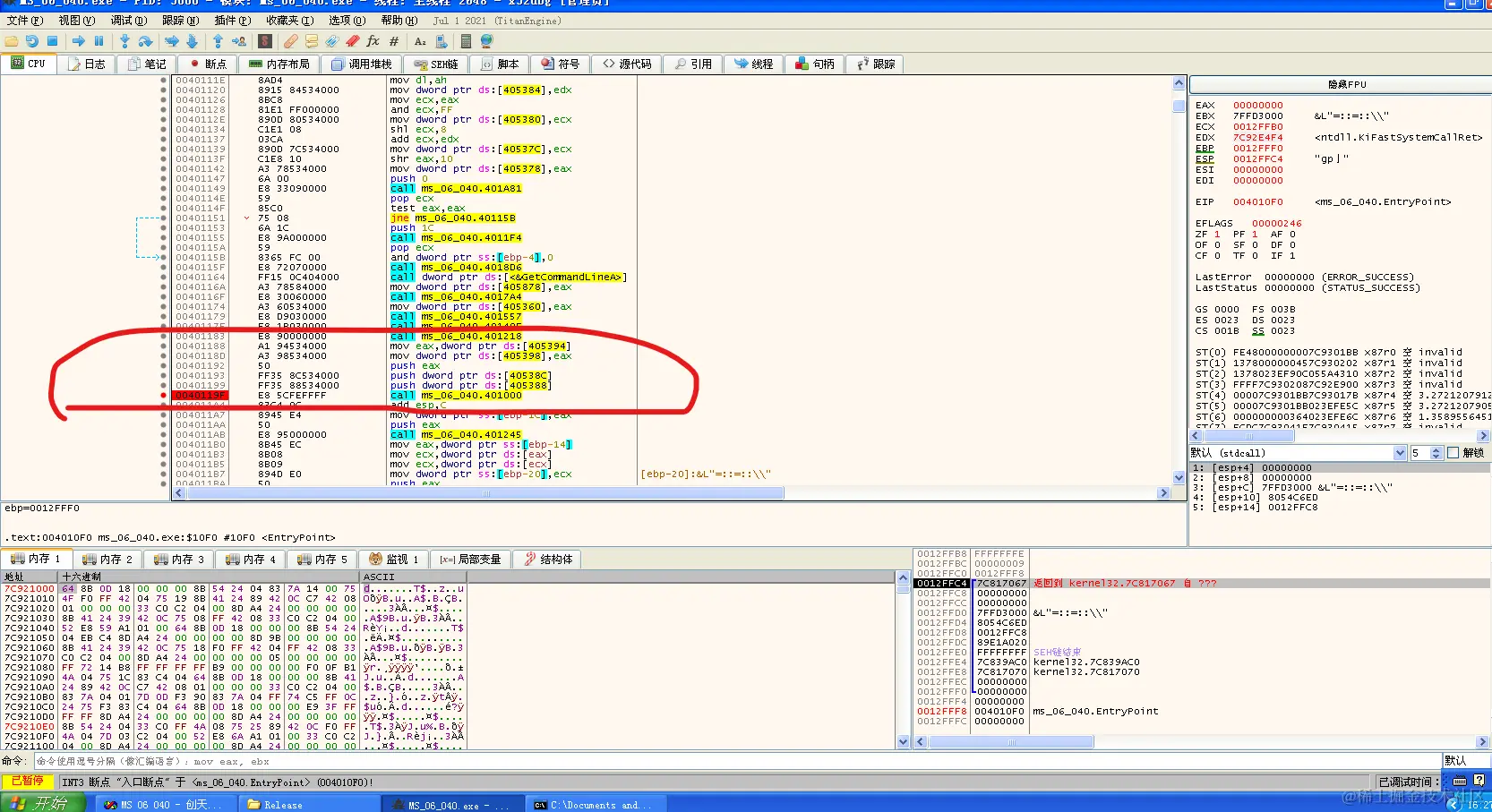Click the run arrow toolbar icon

coord(79,41)
